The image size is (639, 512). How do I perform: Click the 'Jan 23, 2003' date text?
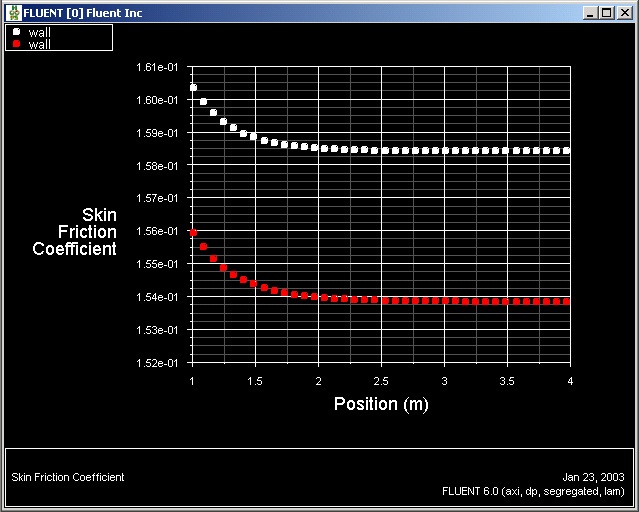pos(593,477)
